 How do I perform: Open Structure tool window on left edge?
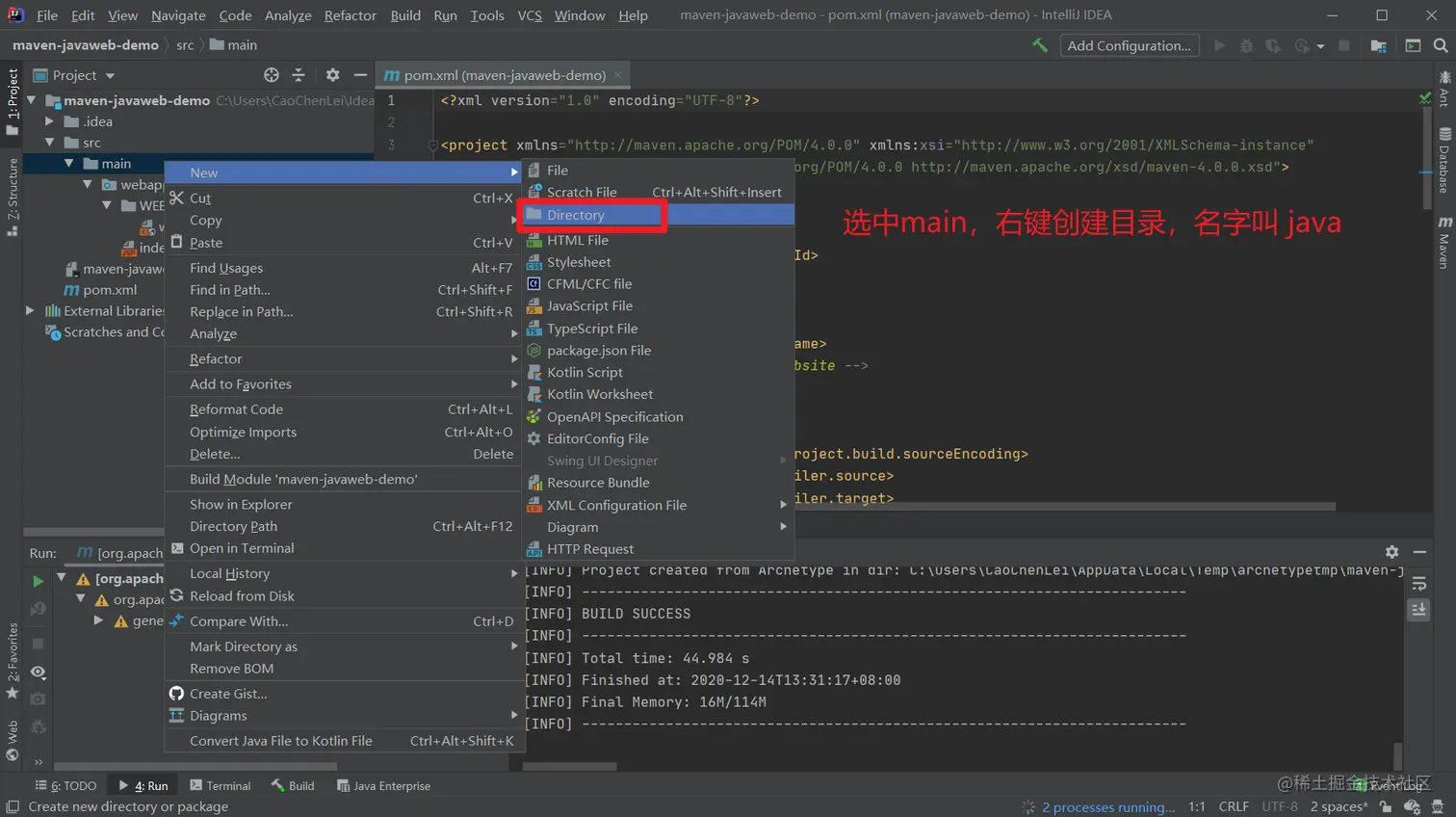point(13,198)
